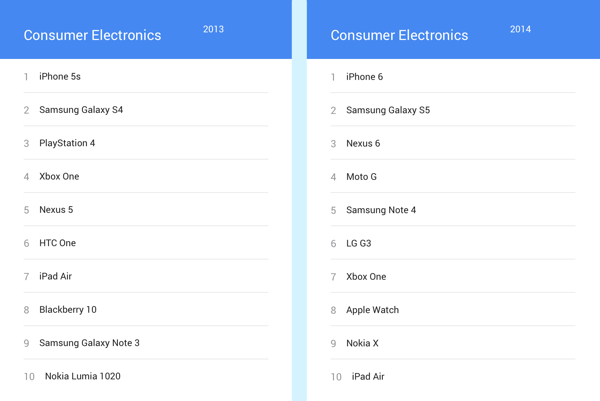The width and height of the screenshot is (600, 401).
Task: Open the Nokia Lumia 1020 item
Action: click(x=83, y=377)
